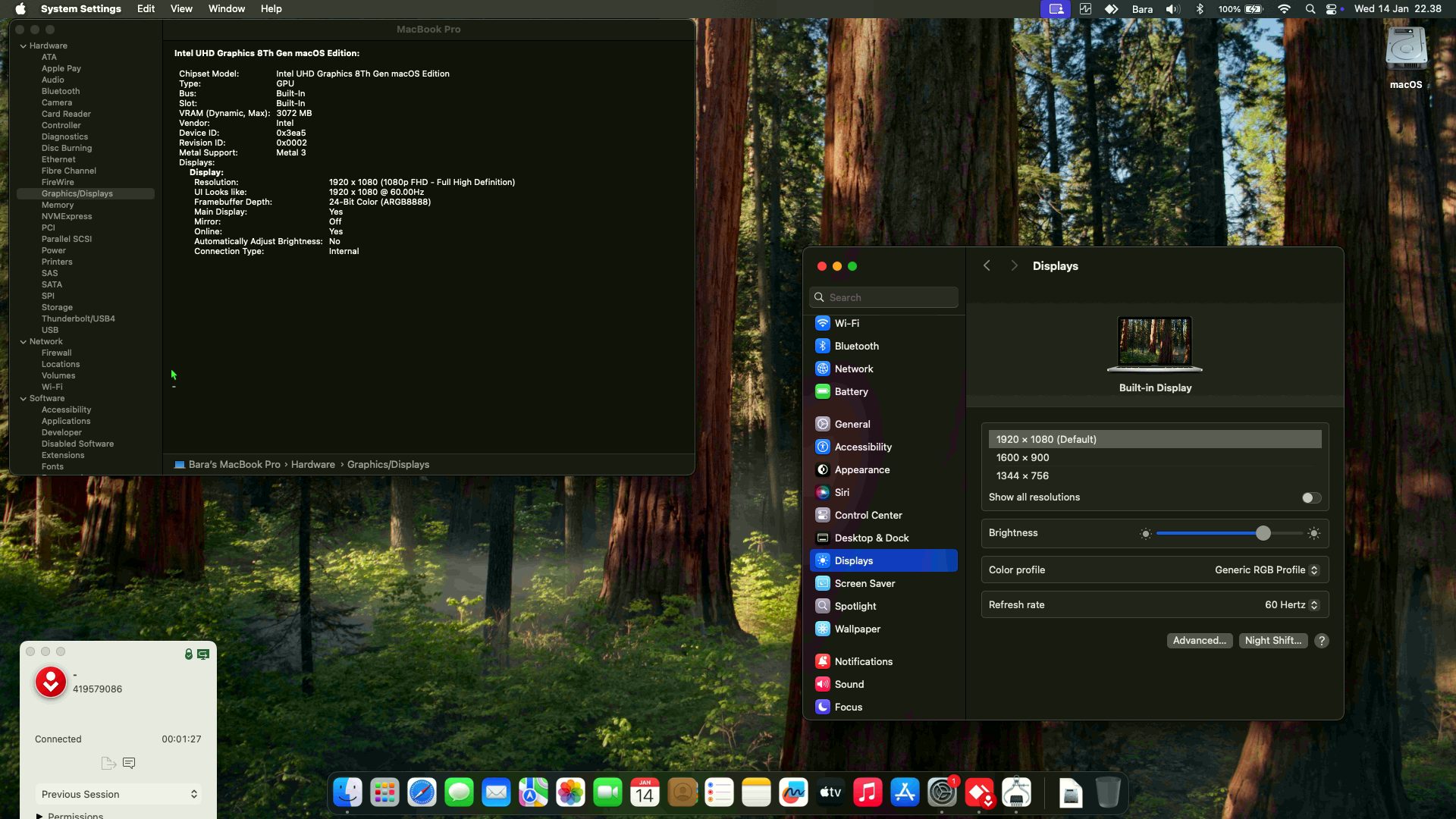Choose the 1344 × 756 resolution
1456x819 pixels.
pos(1023,475)
